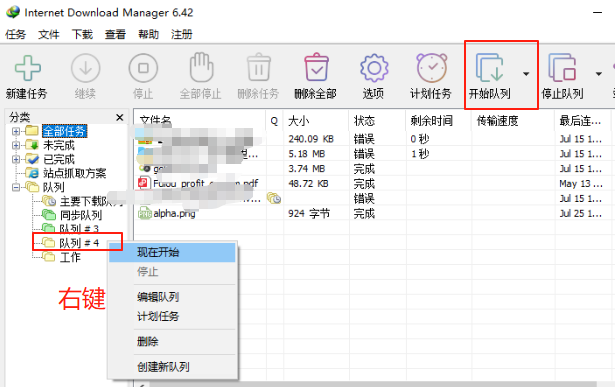Select 队列 # 4 item

(x=79, y=243)
